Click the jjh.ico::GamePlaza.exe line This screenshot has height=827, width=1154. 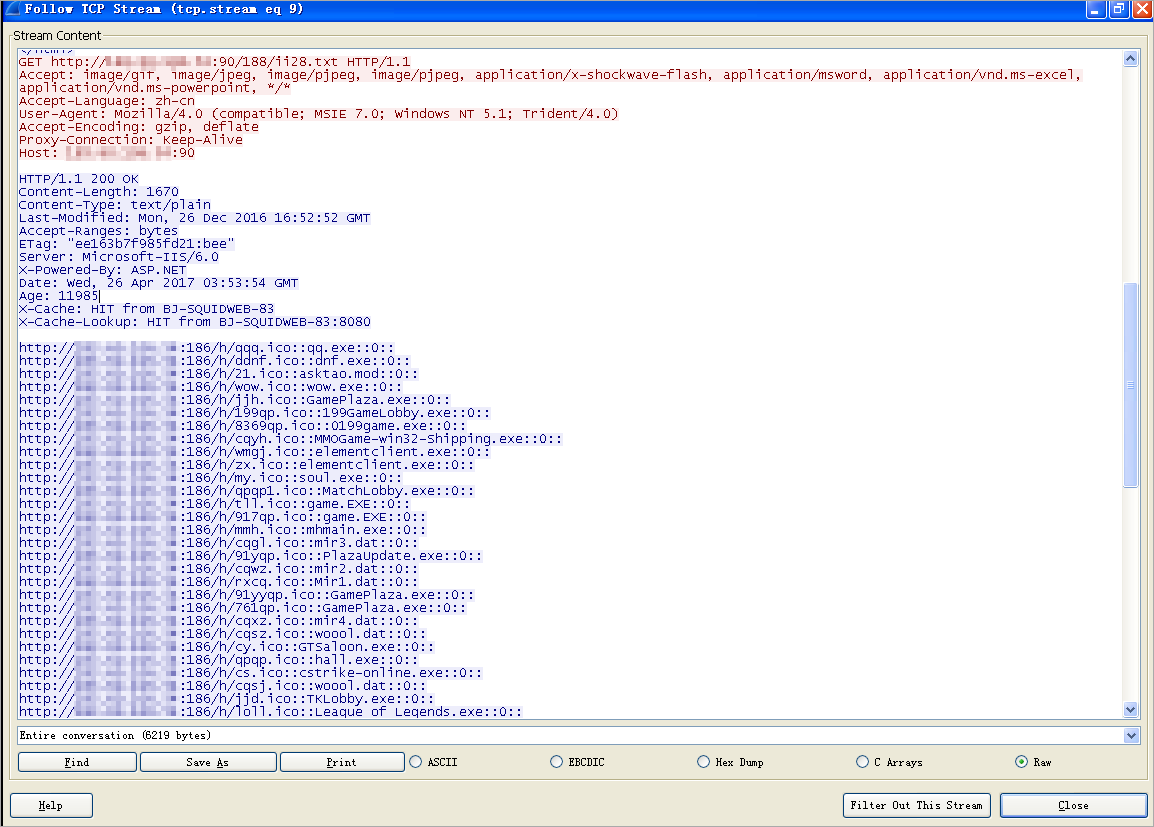pyautogui.click(x=234, y=400)
